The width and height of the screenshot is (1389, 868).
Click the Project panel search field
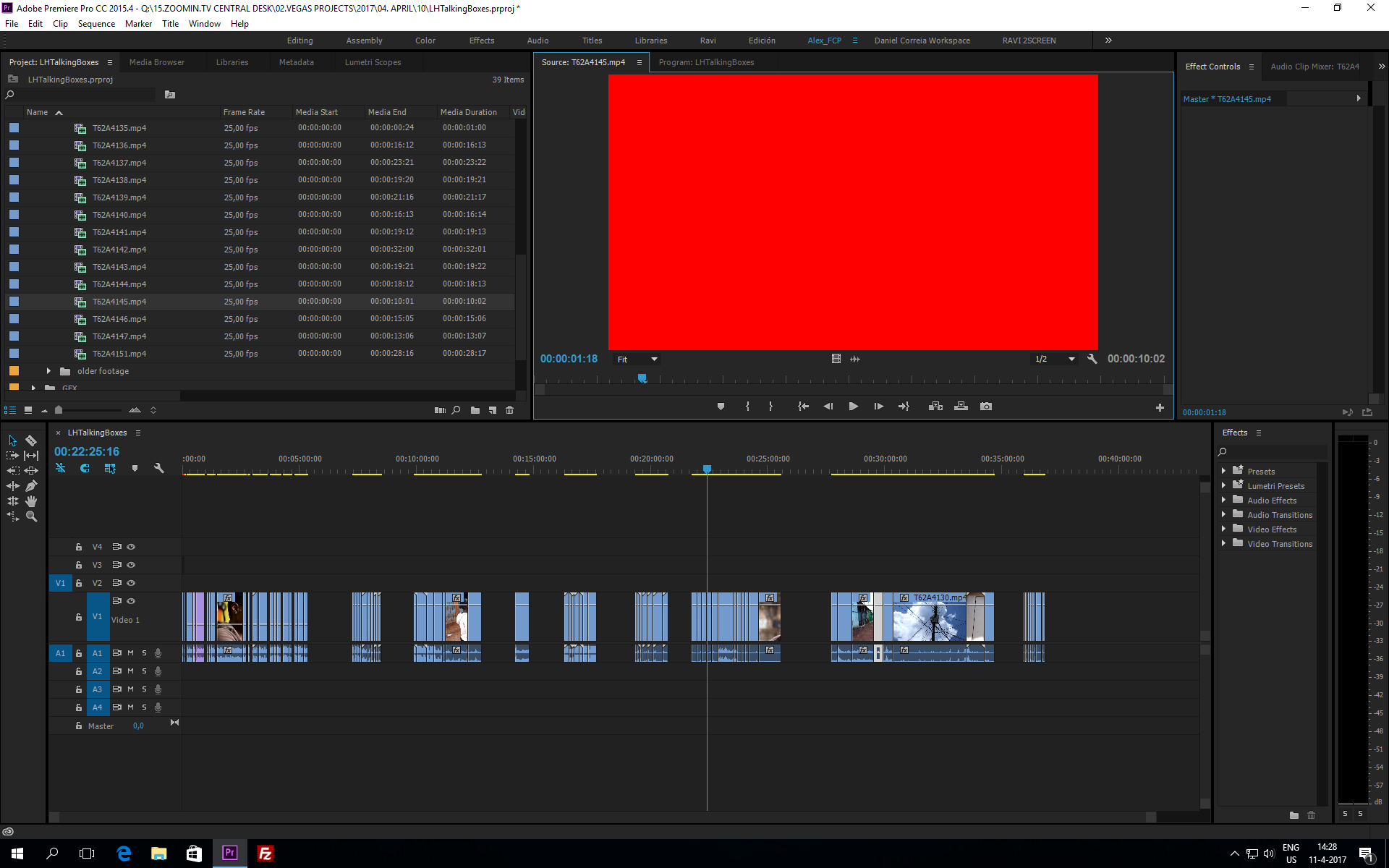click(80, 95)
